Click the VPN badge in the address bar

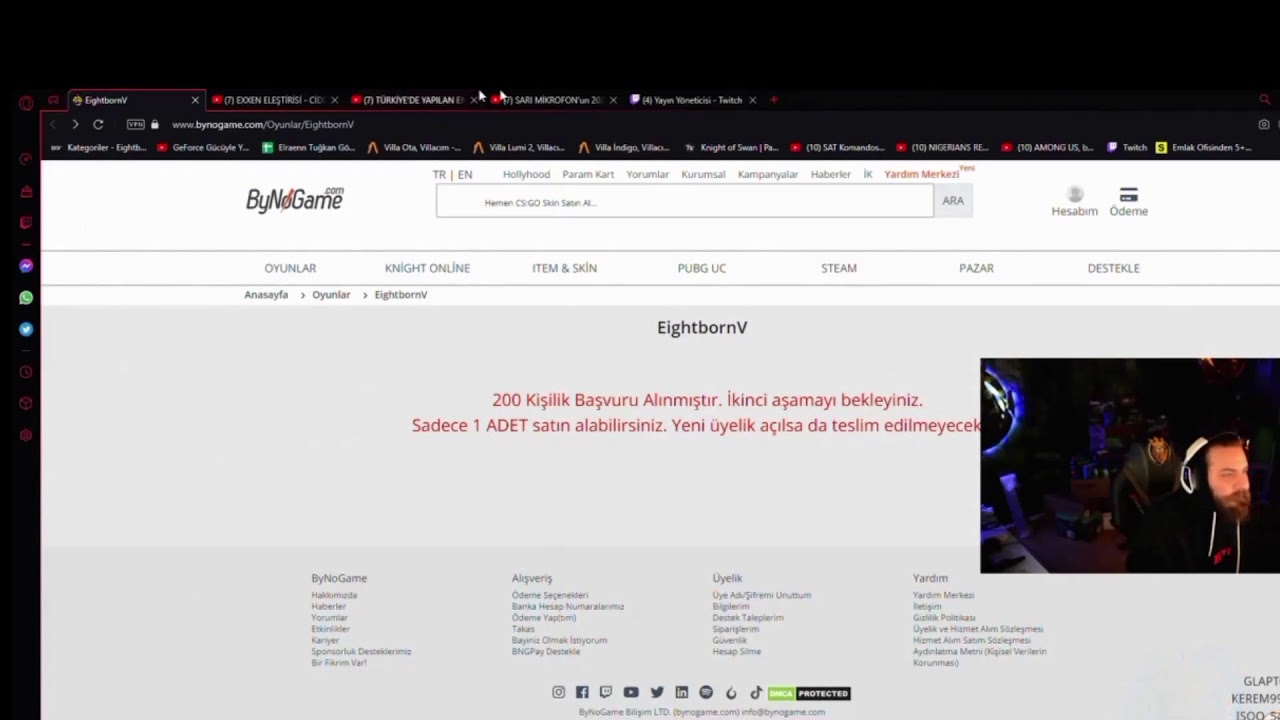tap(136, 124)
